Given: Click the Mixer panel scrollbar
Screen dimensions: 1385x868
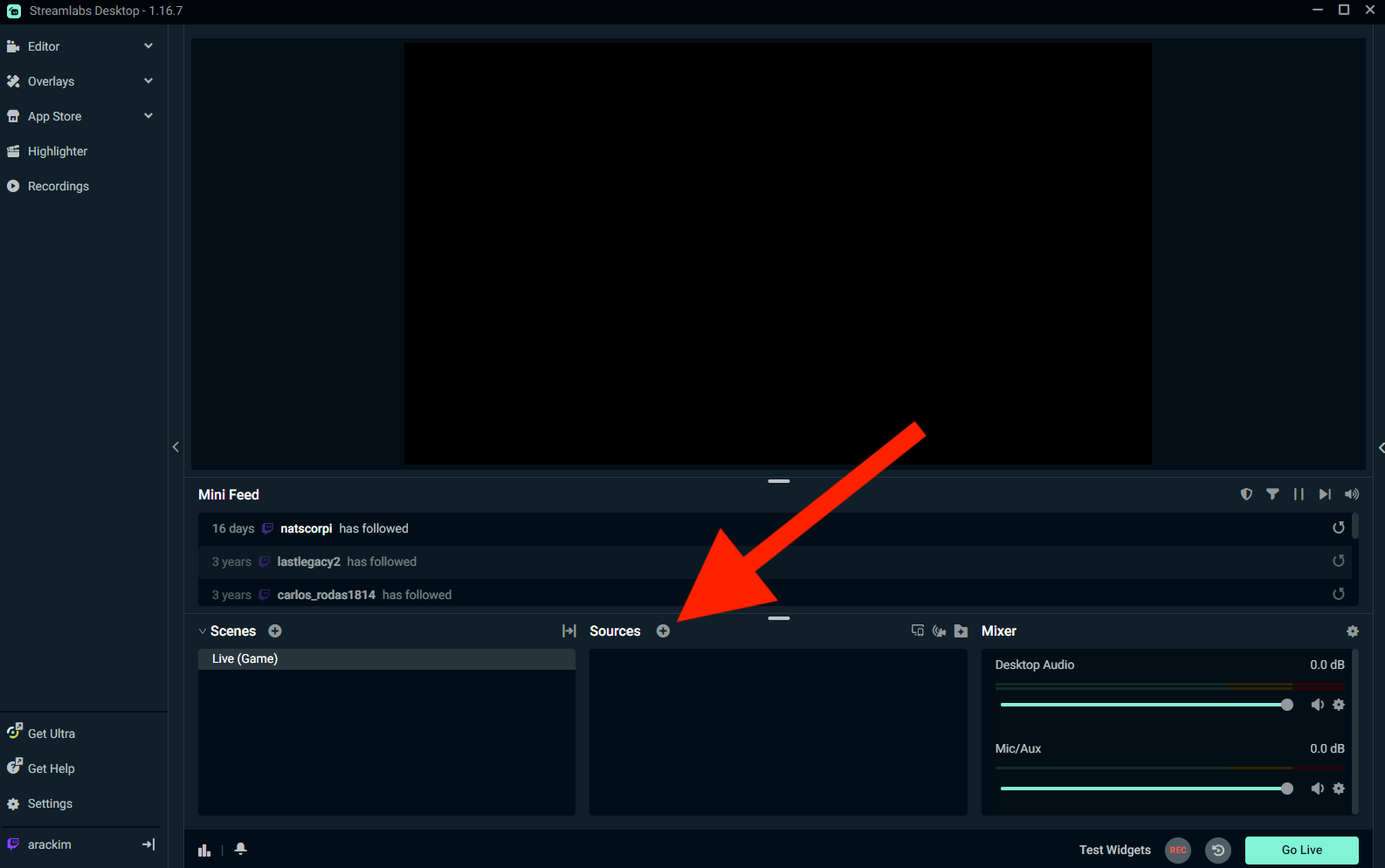Looking at the screenshot, I should point(1355,731).
